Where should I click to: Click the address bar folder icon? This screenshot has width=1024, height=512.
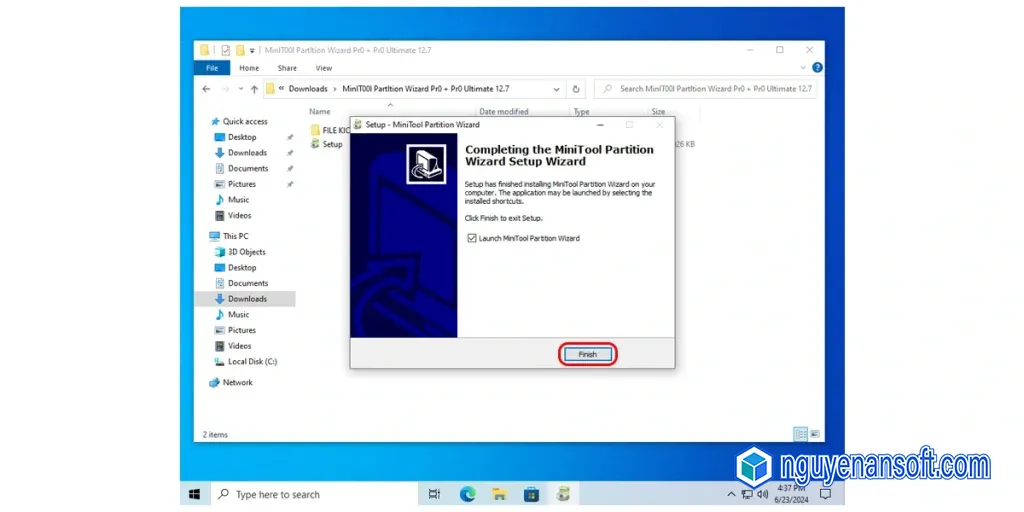270,89
